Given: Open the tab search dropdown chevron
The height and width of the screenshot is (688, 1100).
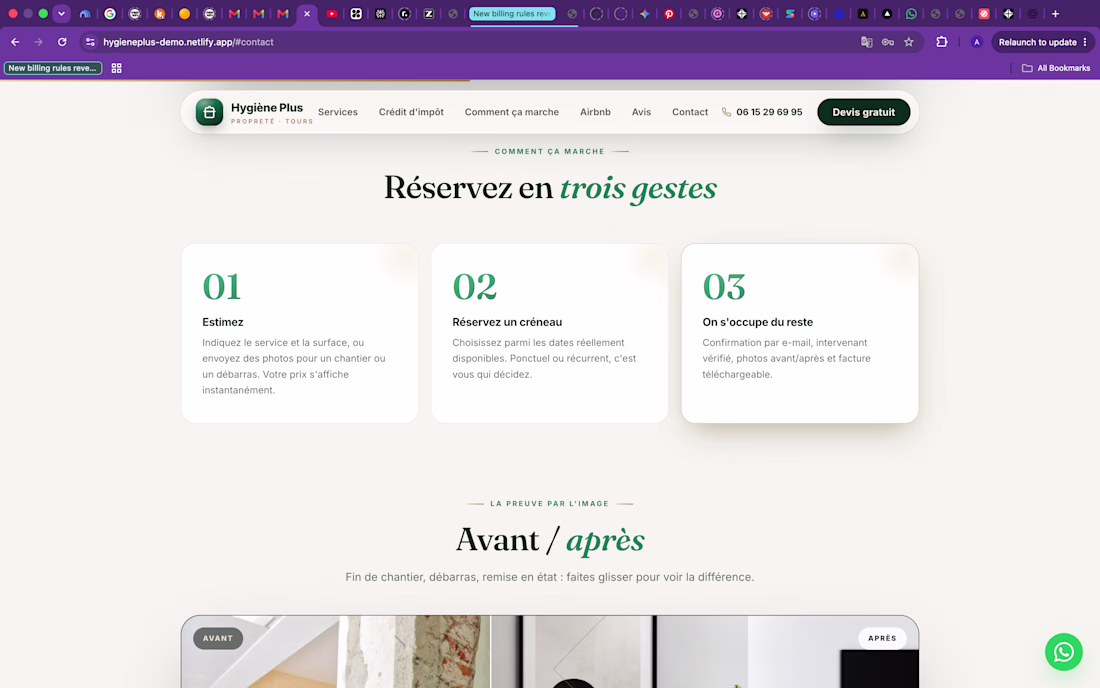Looking at the screenshot, I should coord(61,13).
